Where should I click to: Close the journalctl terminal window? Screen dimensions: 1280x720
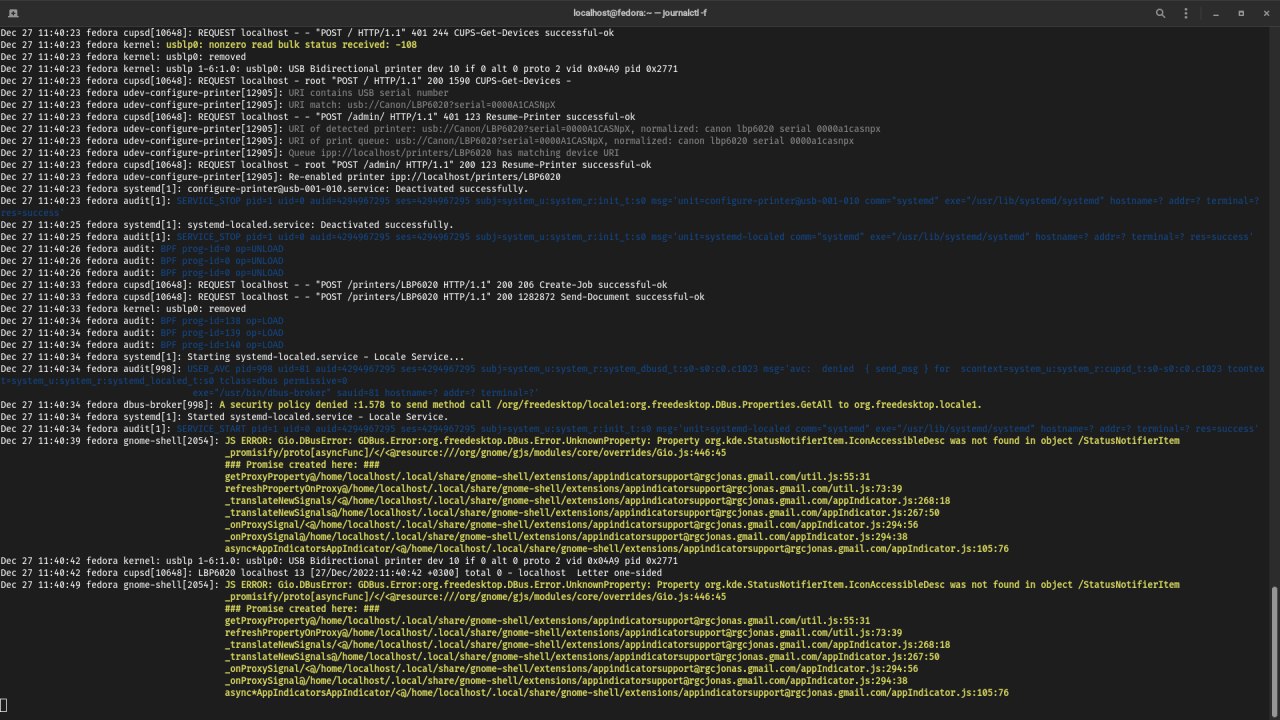(x=1264, y=13)
